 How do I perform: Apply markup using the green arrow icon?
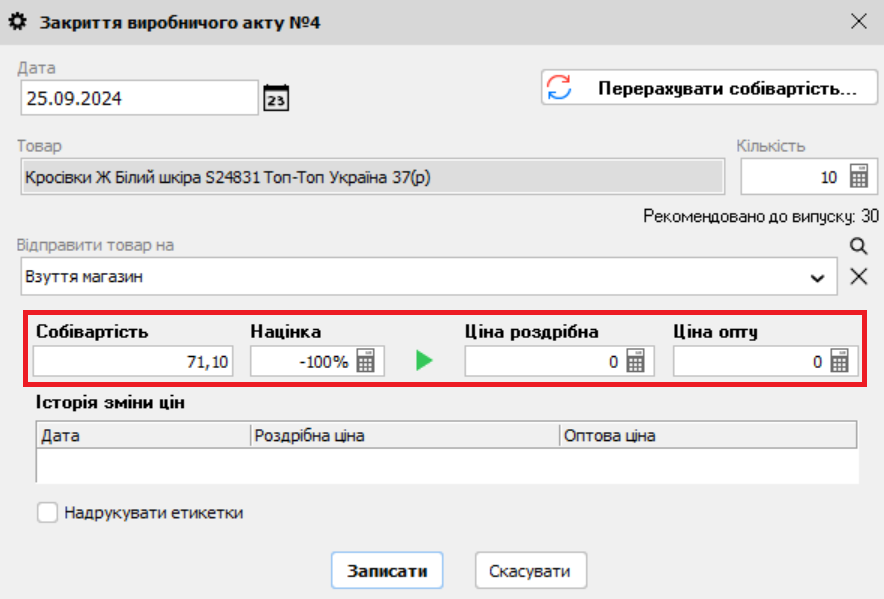coord(424,360)
